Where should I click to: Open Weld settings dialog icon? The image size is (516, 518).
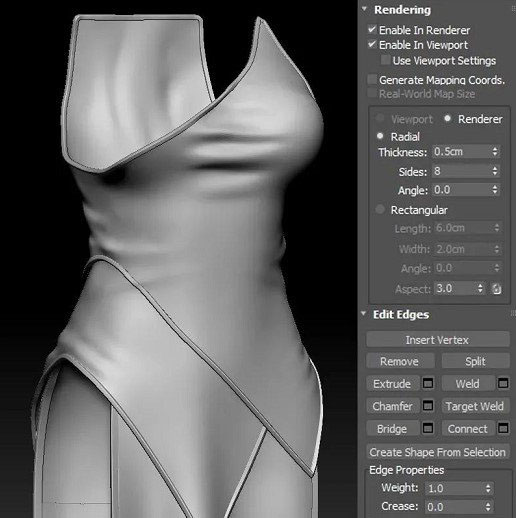(503, 383)
